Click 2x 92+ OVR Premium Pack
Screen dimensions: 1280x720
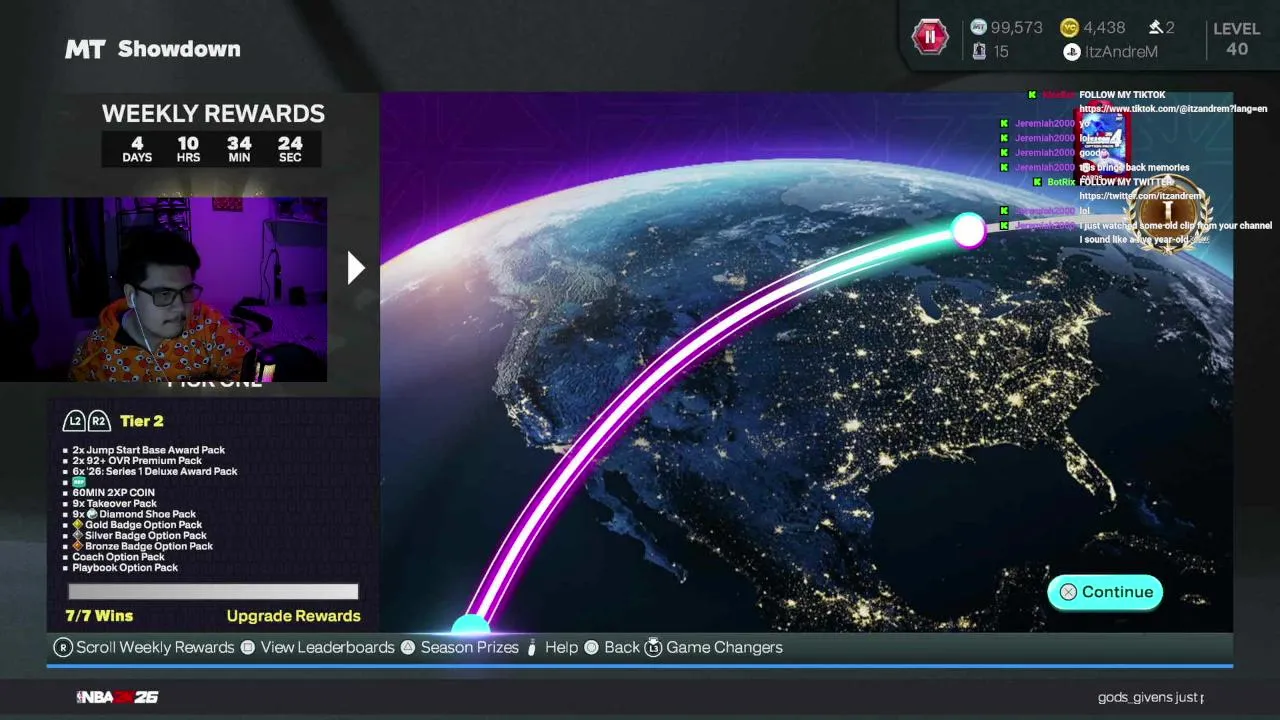tap(137, 461)
